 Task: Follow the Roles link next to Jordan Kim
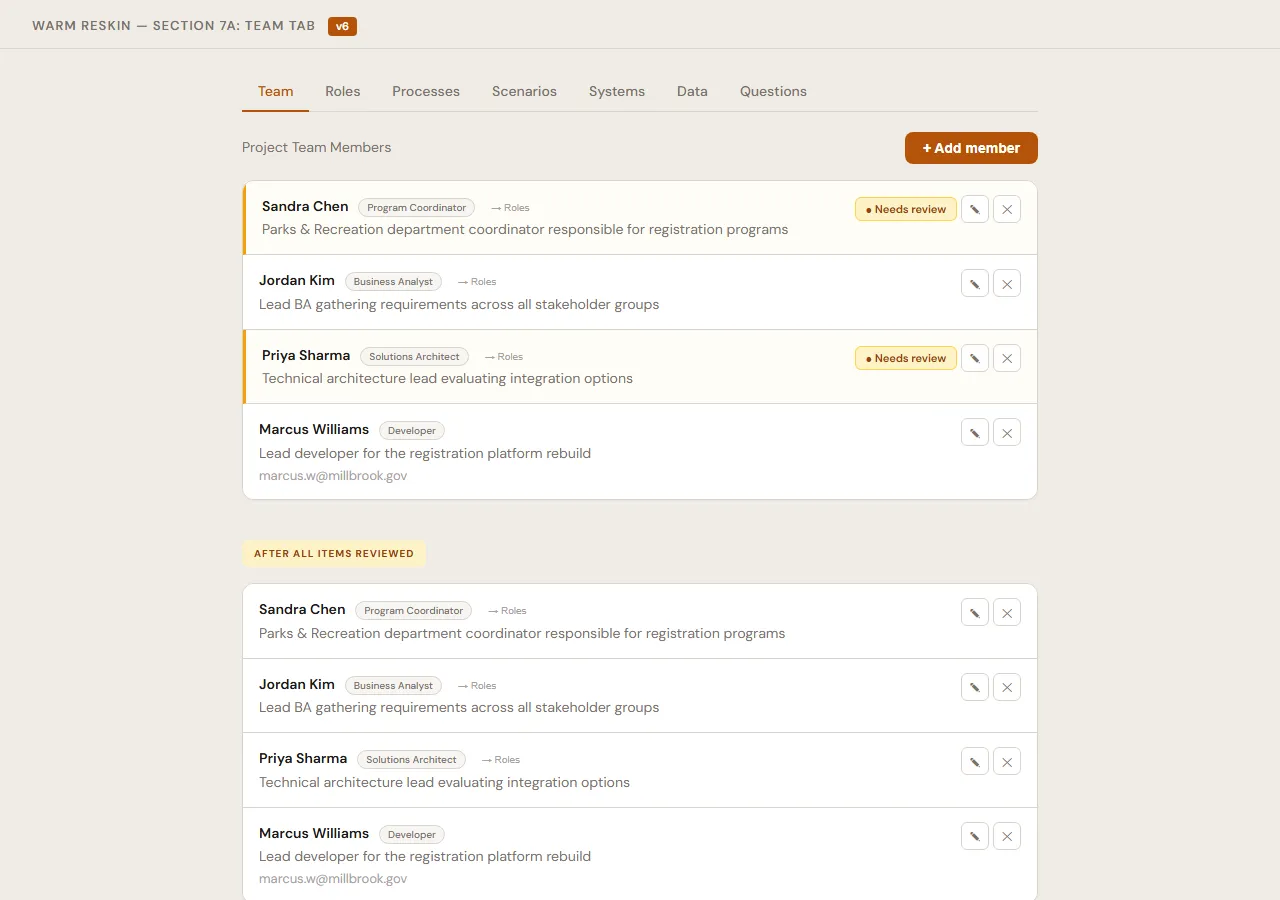[476, 281]
